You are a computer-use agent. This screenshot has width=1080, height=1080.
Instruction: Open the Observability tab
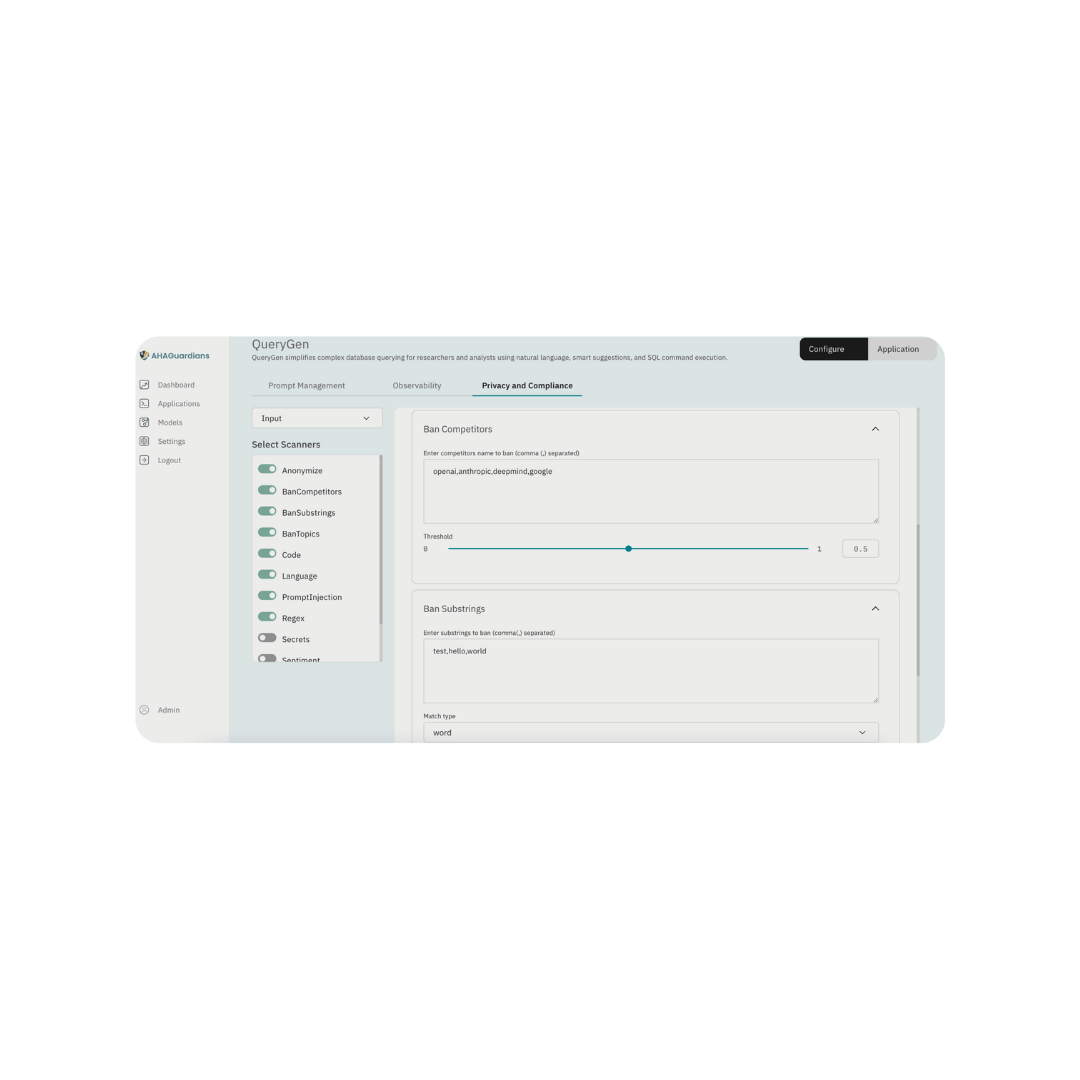(x=416, y=385)
